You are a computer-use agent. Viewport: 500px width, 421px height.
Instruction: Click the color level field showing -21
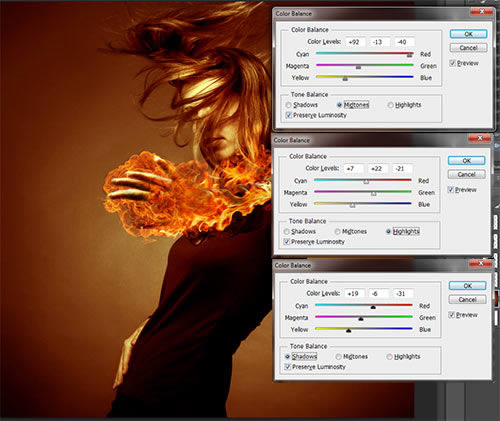point(403,169)
